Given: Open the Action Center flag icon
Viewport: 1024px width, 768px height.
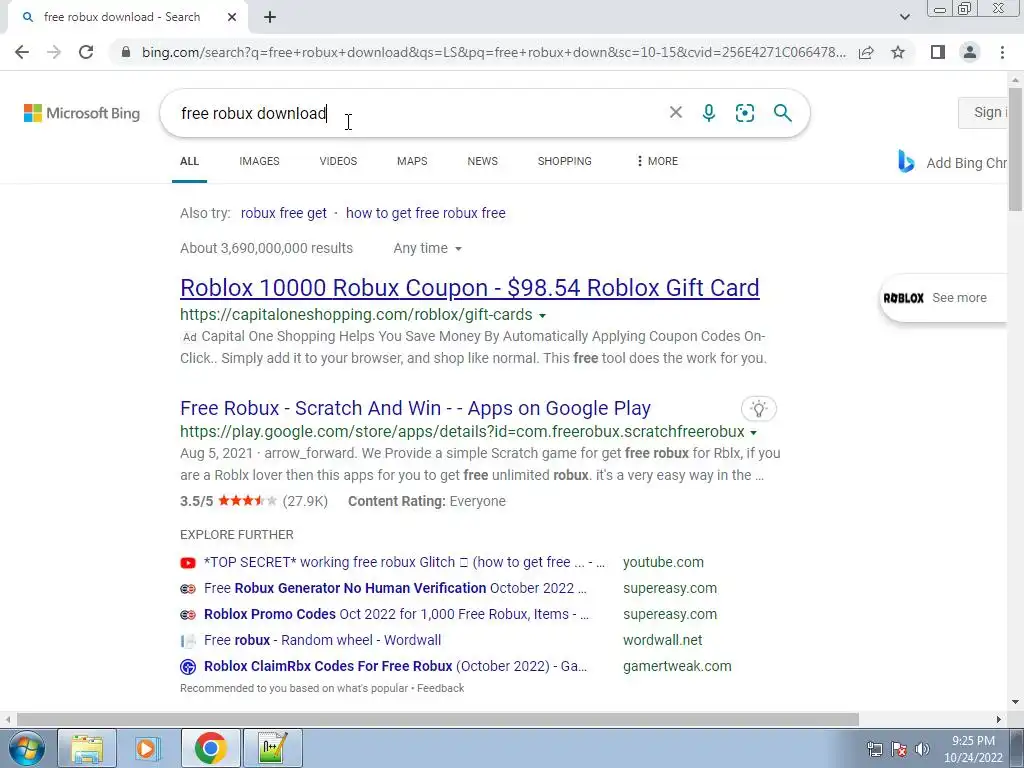Looking at the screenshot, I should coord(899,749).
